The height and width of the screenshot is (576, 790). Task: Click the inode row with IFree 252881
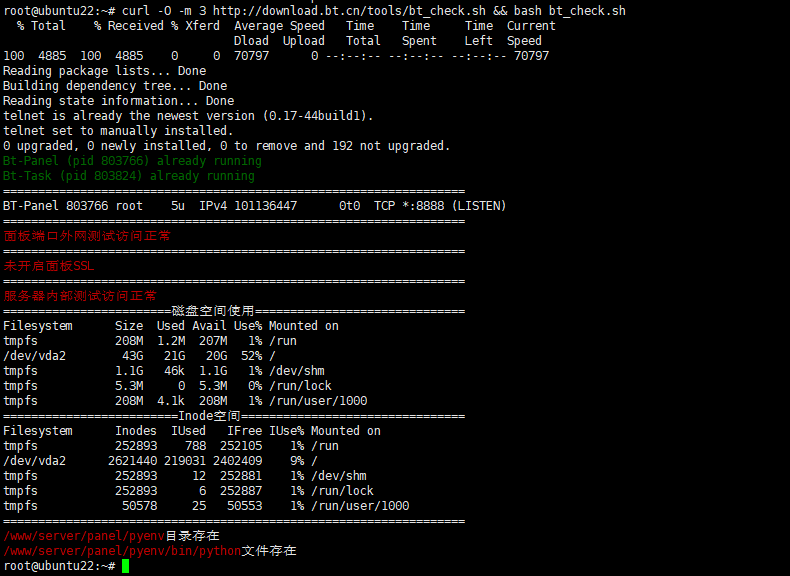coord(185,476)
